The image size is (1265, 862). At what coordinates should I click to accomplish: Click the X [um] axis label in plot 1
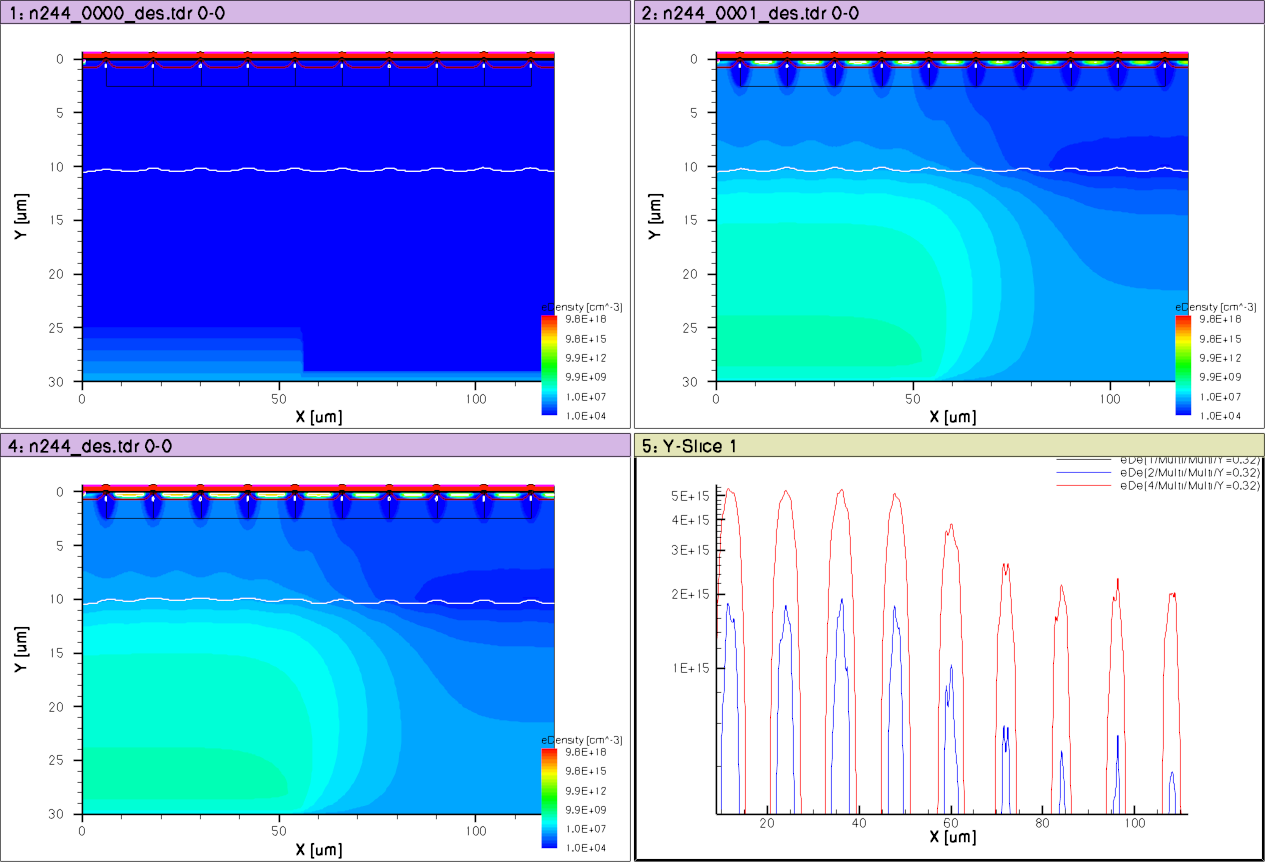click(x=318, y=415)
